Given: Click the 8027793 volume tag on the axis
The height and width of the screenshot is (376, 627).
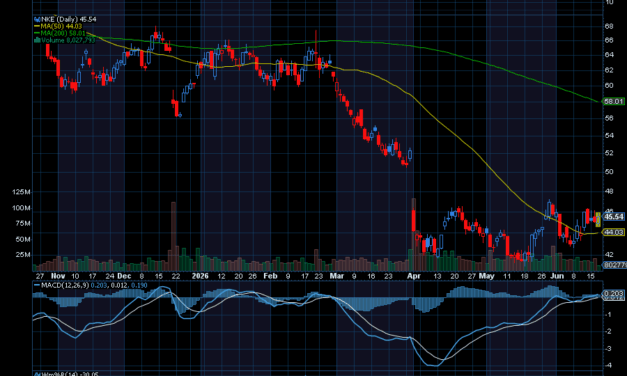Looking at the screenshot, I should (615, 265).
